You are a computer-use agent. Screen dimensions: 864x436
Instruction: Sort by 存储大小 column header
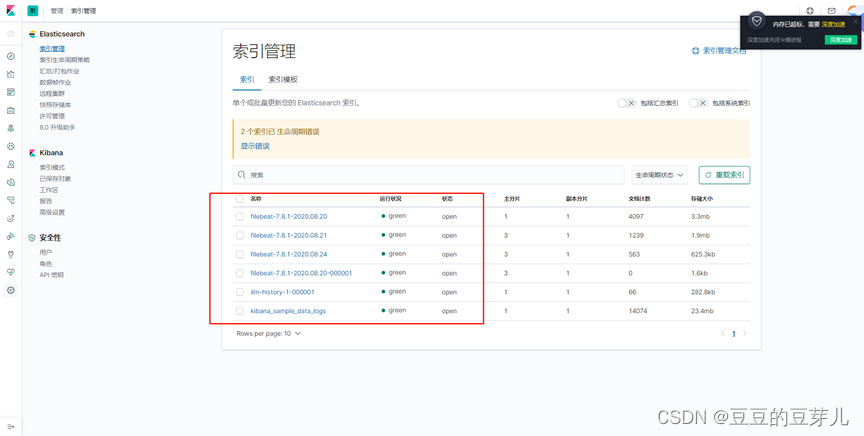pos(701,198)
